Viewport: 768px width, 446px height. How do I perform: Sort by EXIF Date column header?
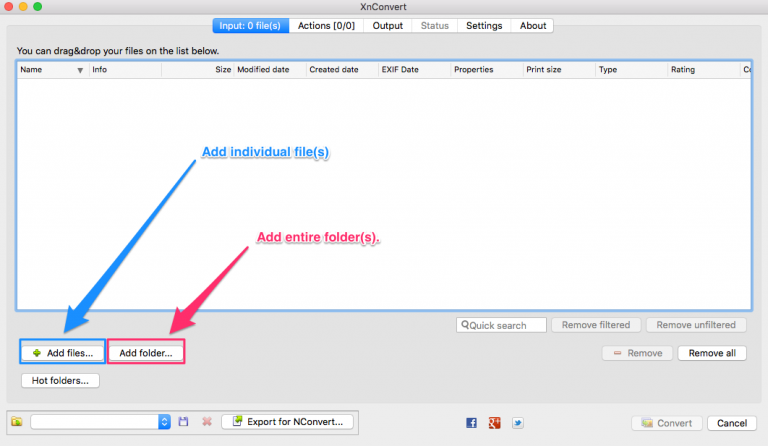pos(414,70)
